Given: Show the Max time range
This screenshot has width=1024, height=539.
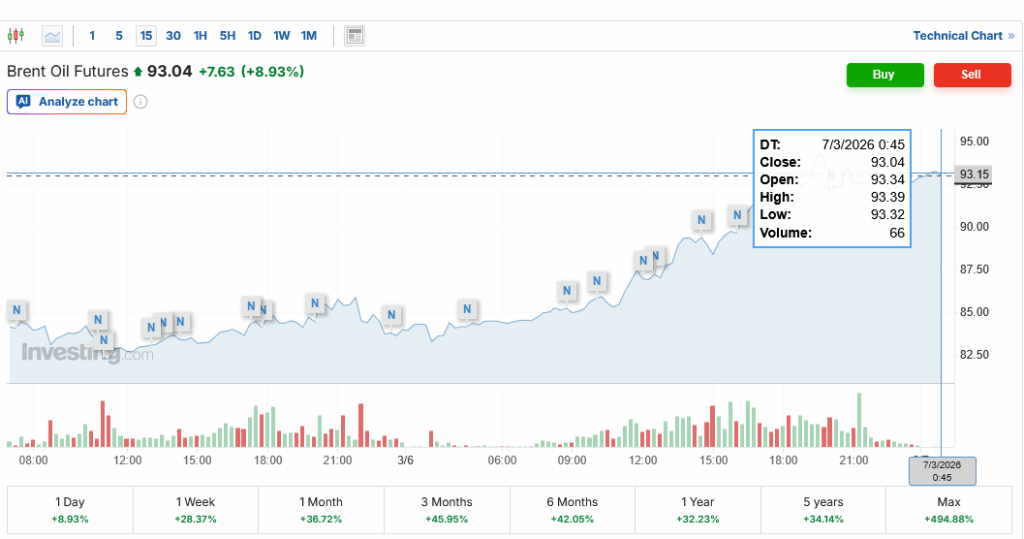Looking at the screenshot, I should pyautogui.click(x=948, y=510).
